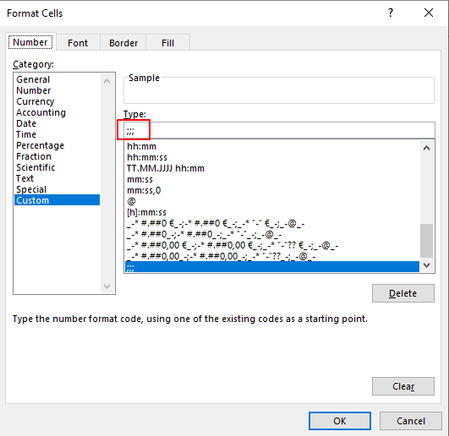
Task: Select the mm:ss format code
Action: [272, 179]
